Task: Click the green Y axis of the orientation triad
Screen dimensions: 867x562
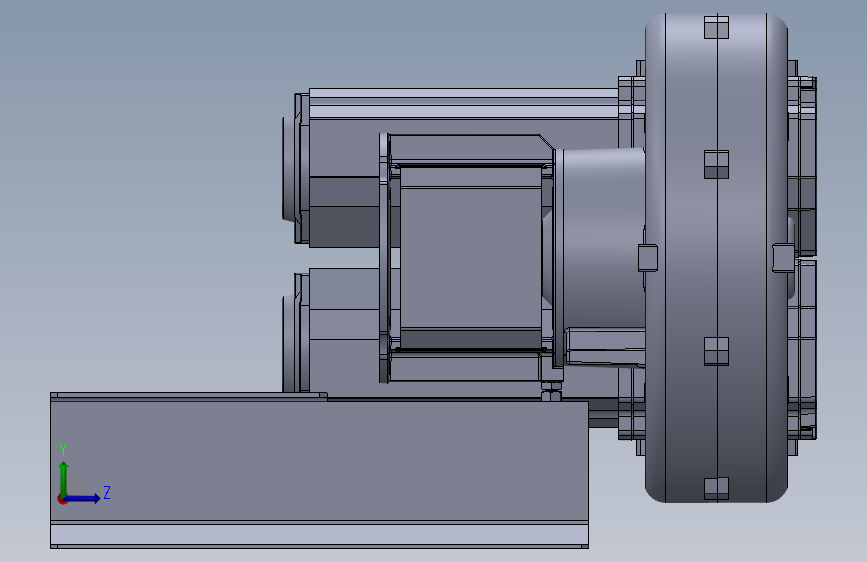Action: point(64,478)
